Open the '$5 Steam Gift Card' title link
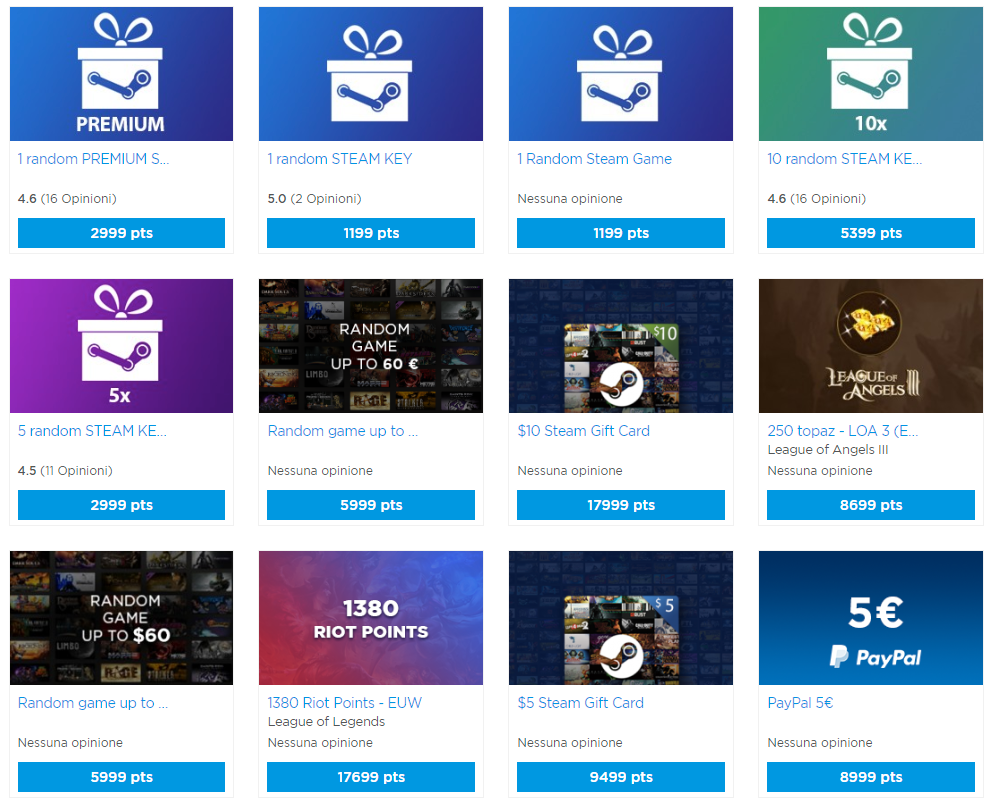The height and width of the screenshot is (800, 996). pyautogui.click(x=581, y=703)
